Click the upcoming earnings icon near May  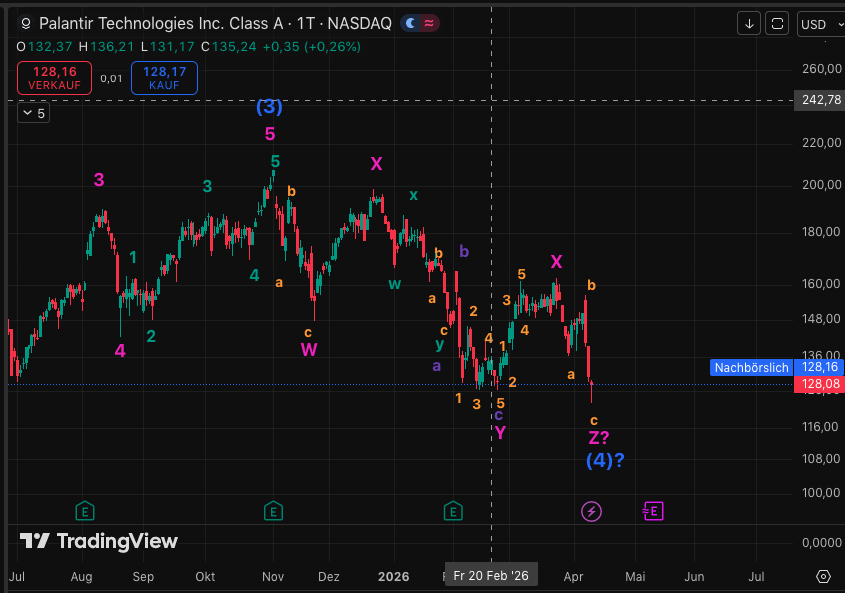[x=652, y=511]
